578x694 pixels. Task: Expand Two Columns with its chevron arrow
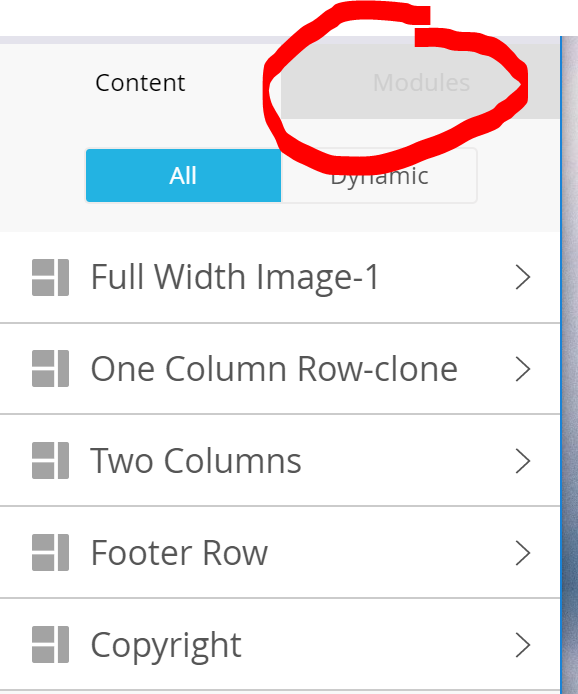pos(523,461)
